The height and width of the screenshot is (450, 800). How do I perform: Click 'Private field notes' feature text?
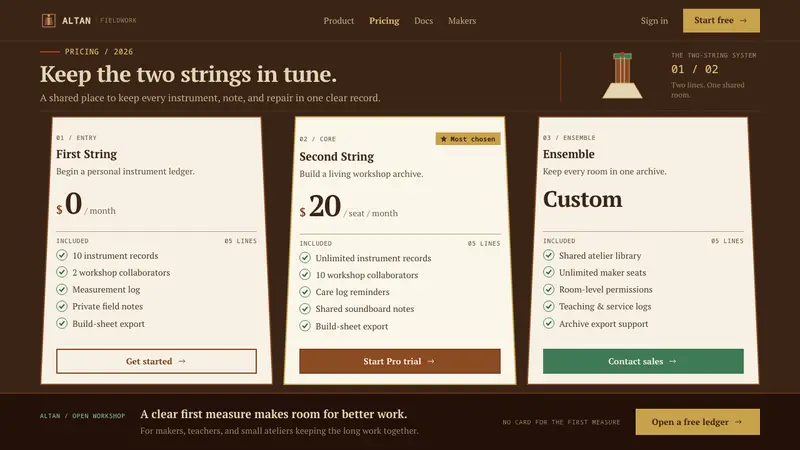(107, 306)
